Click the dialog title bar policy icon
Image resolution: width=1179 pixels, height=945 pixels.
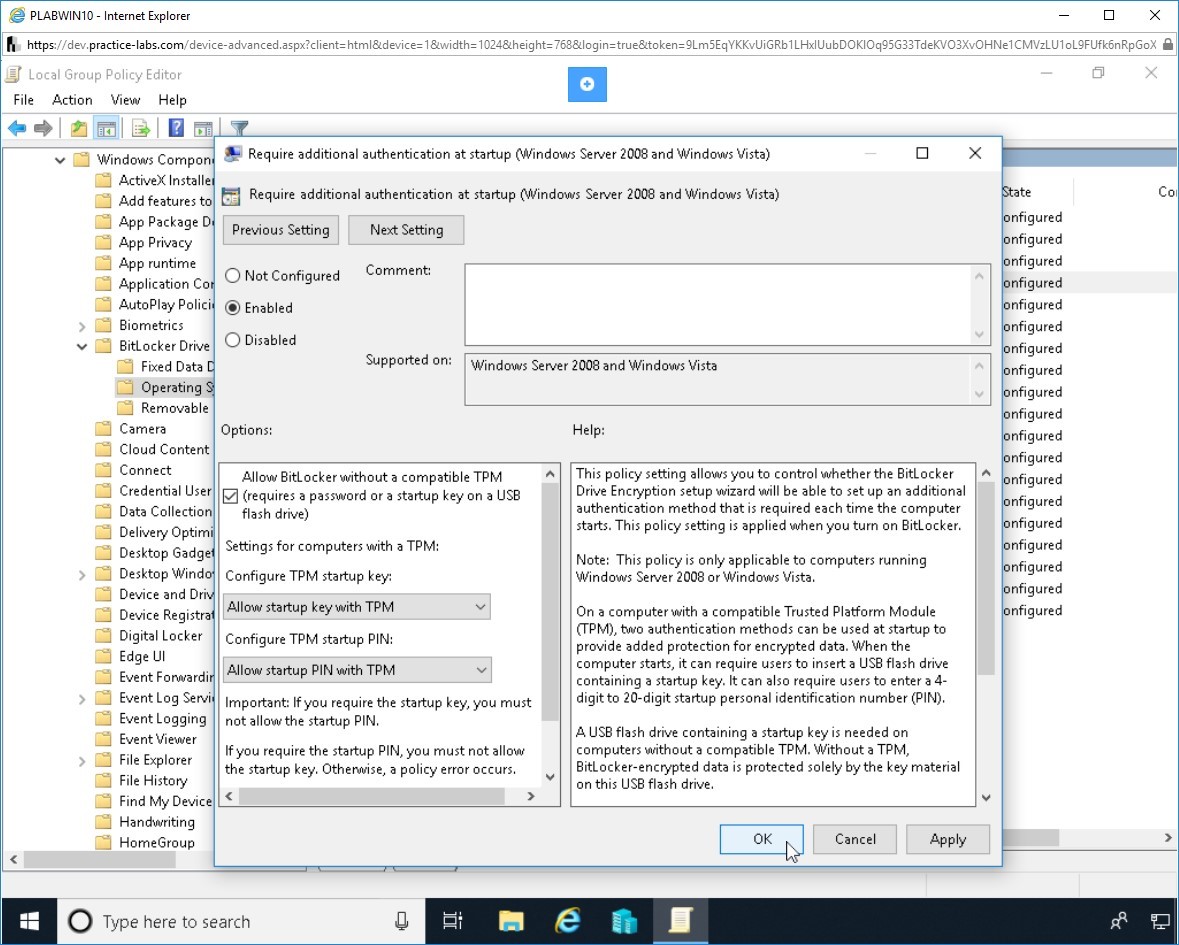(232, 154)
